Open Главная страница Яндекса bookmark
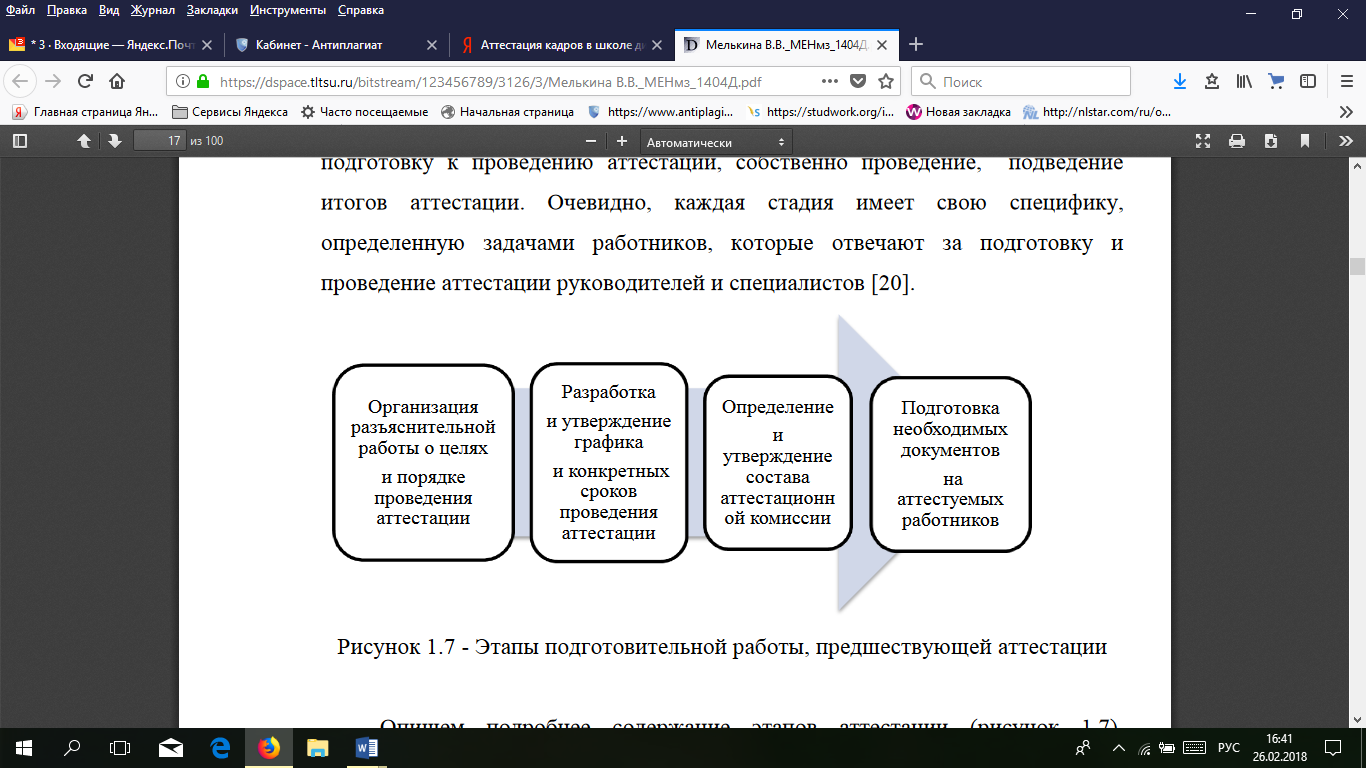The image size is (1366, 768). (86, 112)
